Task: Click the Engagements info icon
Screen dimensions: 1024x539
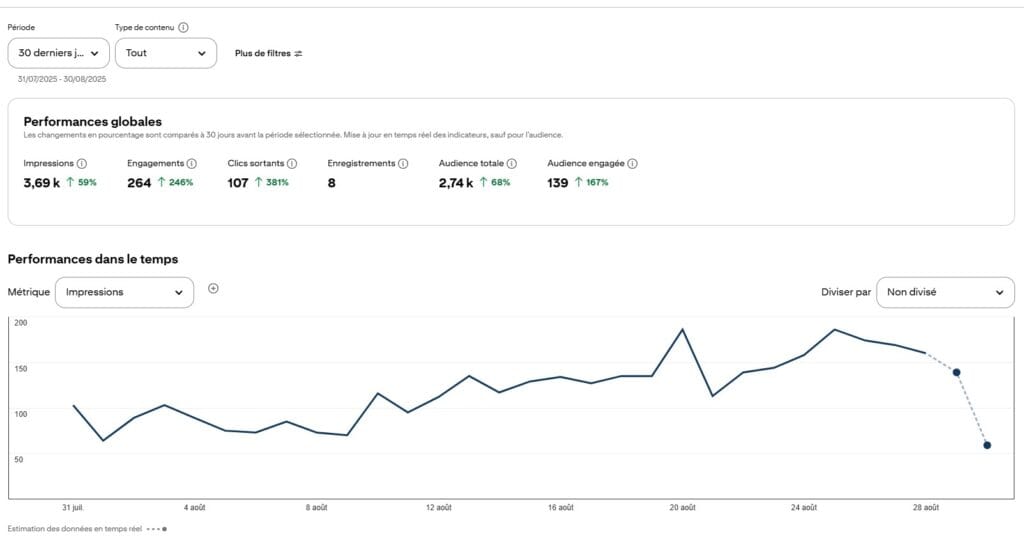Action: click(192, 163)
